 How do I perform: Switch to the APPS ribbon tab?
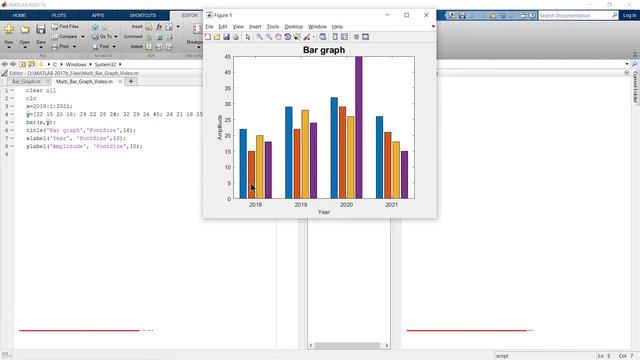(x=98, y=16)
